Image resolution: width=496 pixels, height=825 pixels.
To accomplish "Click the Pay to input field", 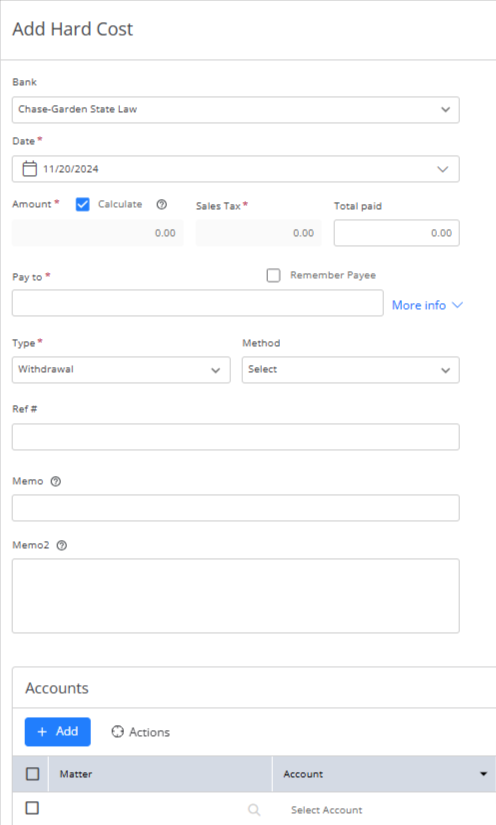I will (198, 303).
